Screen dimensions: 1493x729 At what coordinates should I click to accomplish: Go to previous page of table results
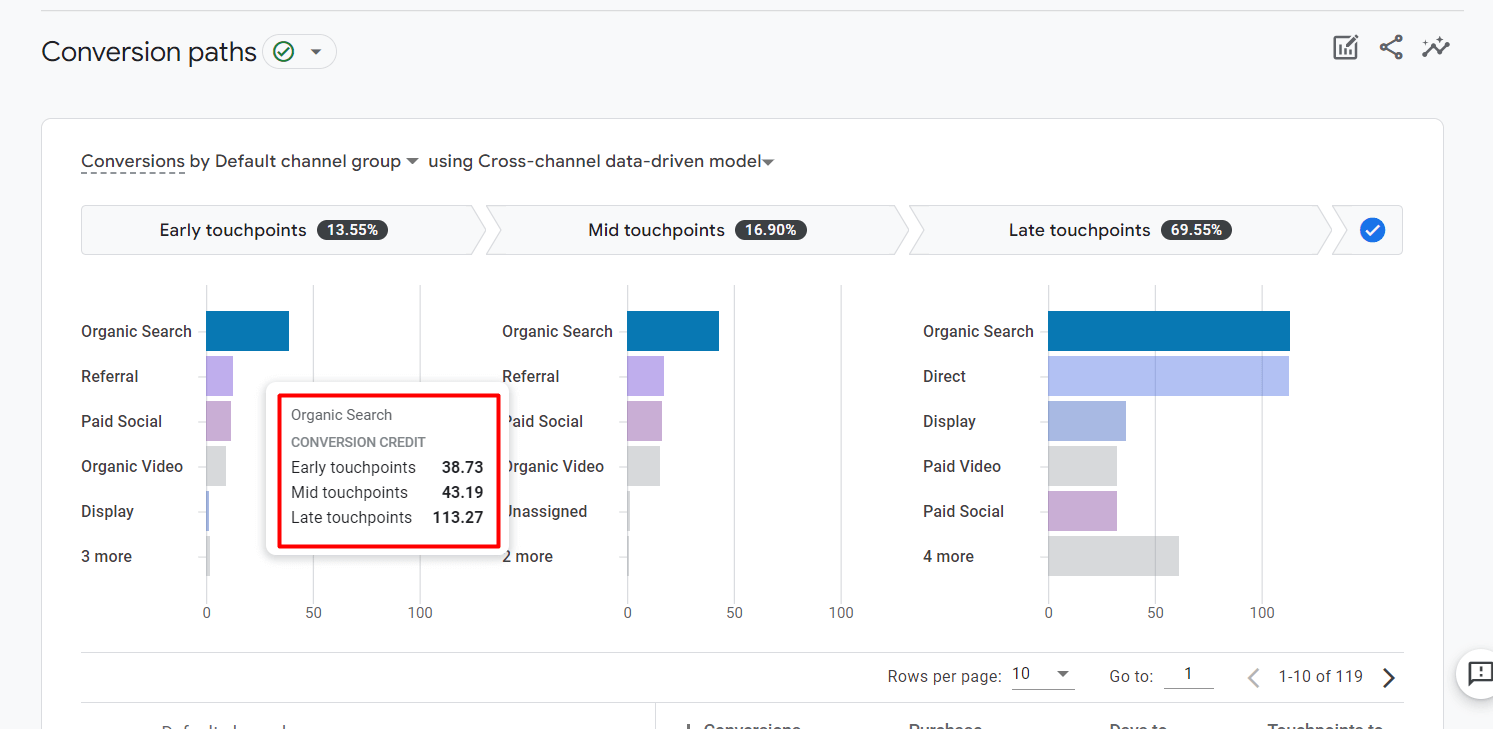(x=1253, y=677)
